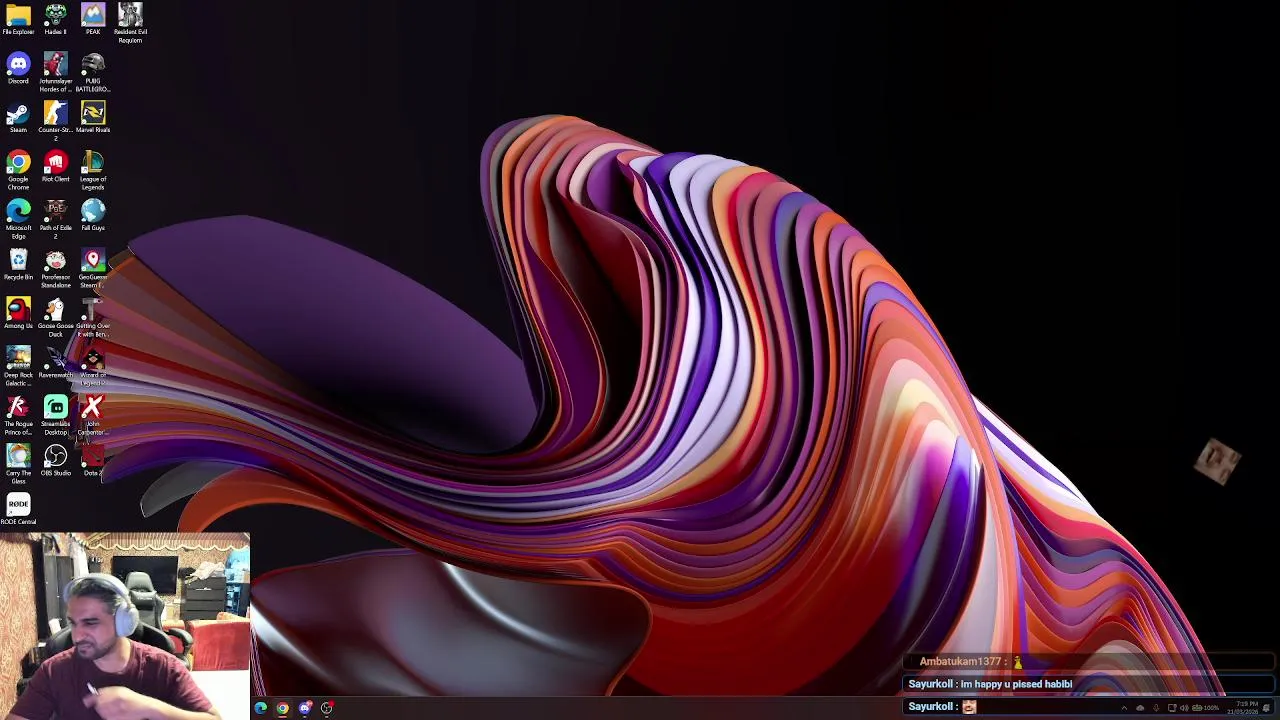The image size is (1280, 720).
Task: Click chat message "im happy u pissed habibi"
Action: click(1016, 684)
